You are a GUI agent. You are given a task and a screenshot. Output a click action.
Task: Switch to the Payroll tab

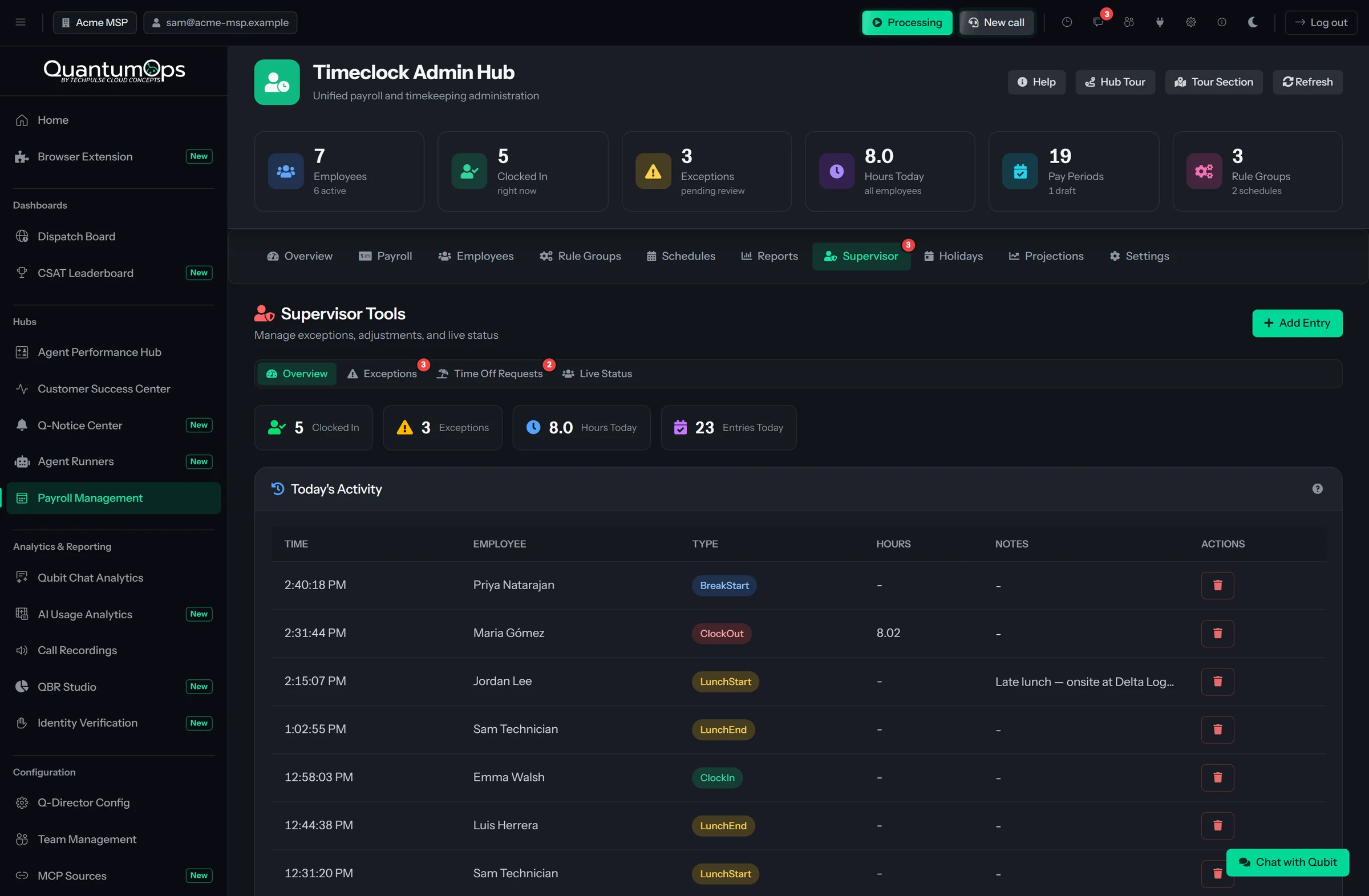click(386, 257)
